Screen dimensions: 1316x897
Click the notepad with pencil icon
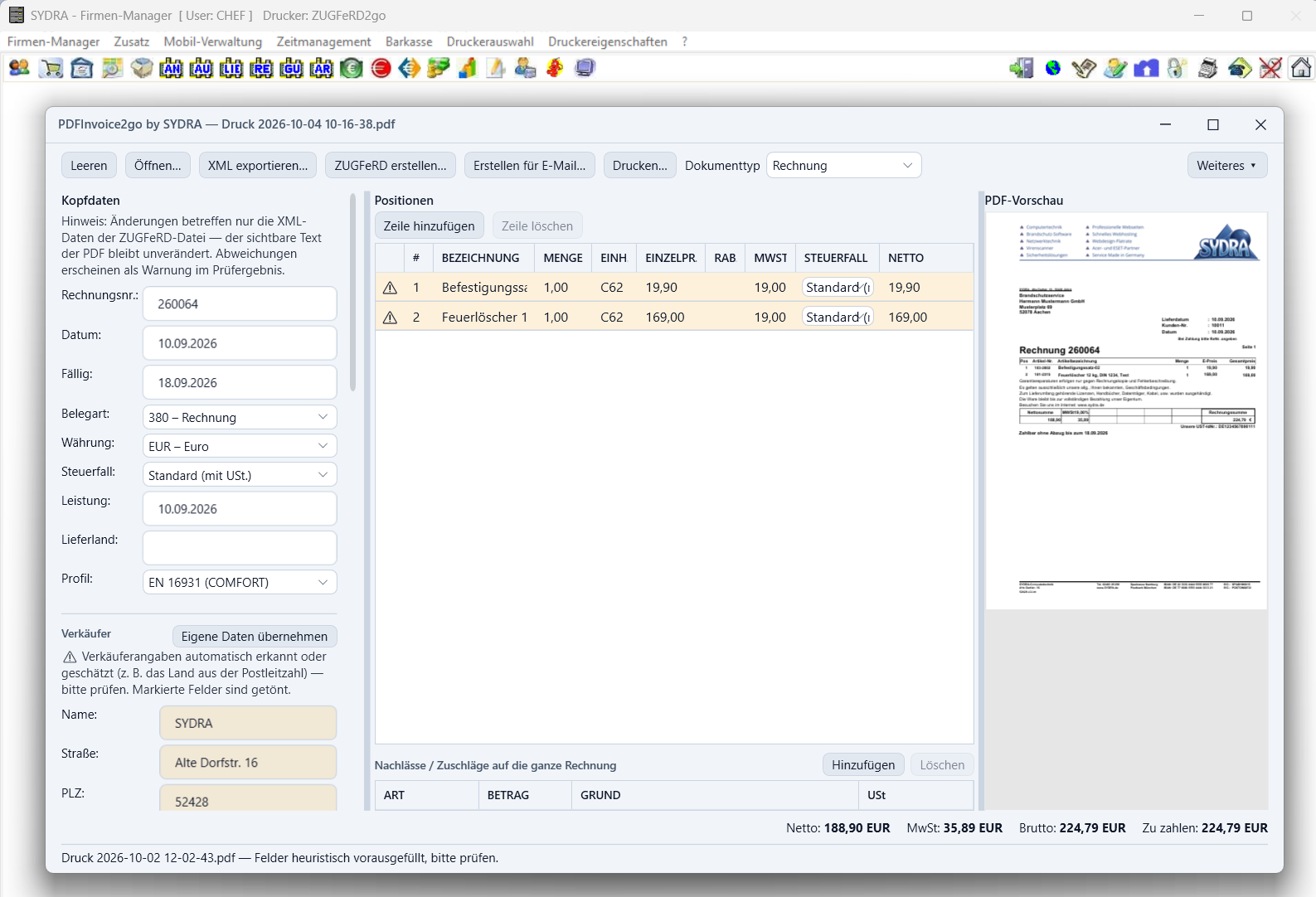coord(496,68)
